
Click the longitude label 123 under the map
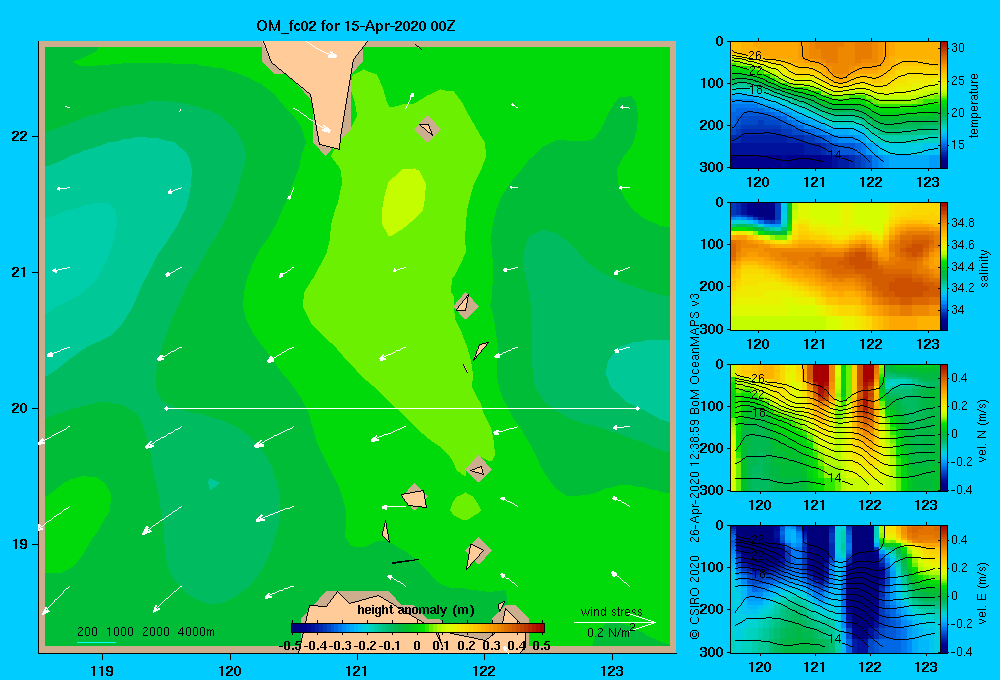pos(612,670)
